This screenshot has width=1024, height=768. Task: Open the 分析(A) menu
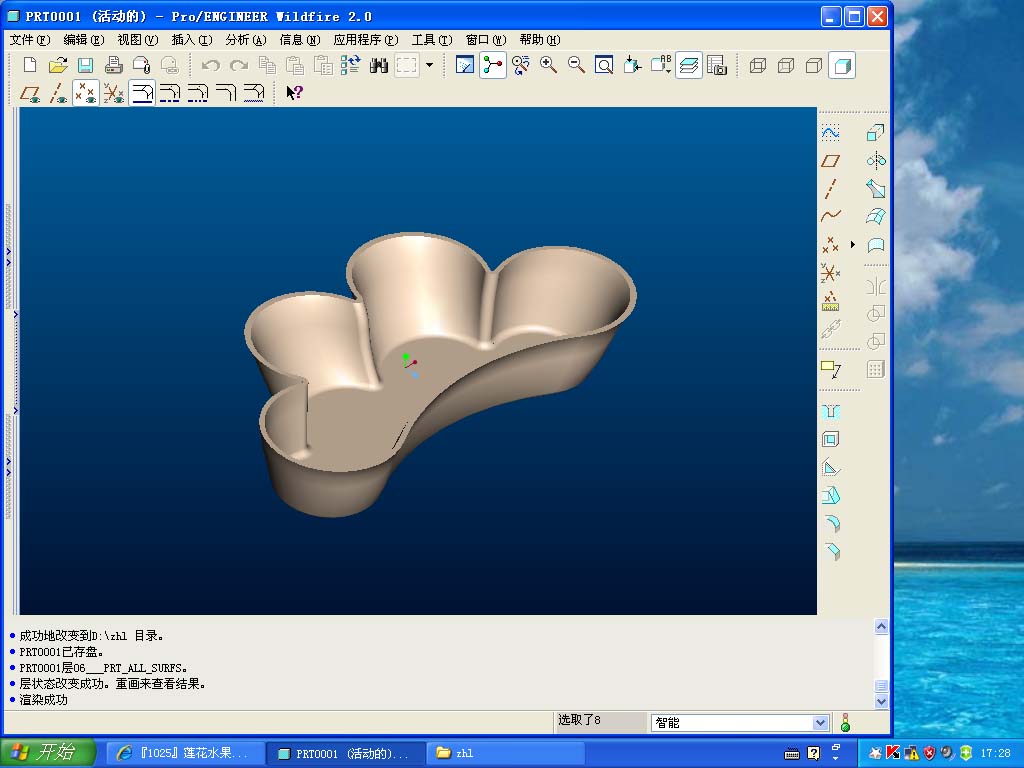click(246, 40)
